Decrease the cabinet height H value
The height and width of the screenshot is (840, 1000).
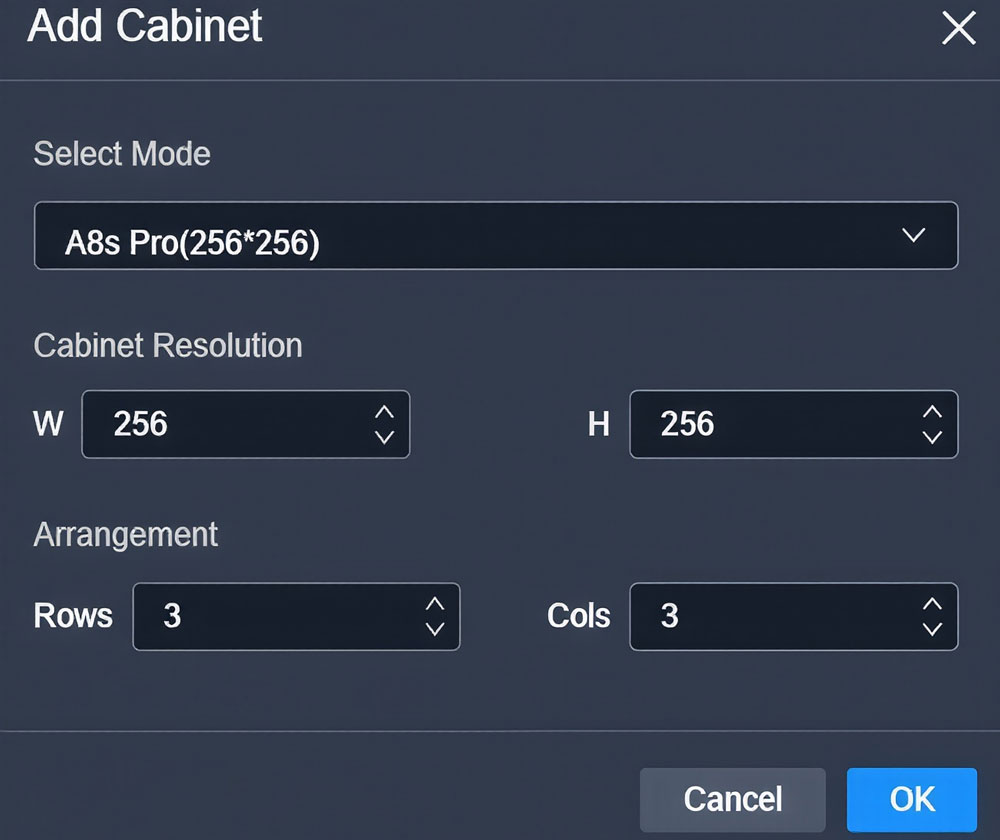932,437
